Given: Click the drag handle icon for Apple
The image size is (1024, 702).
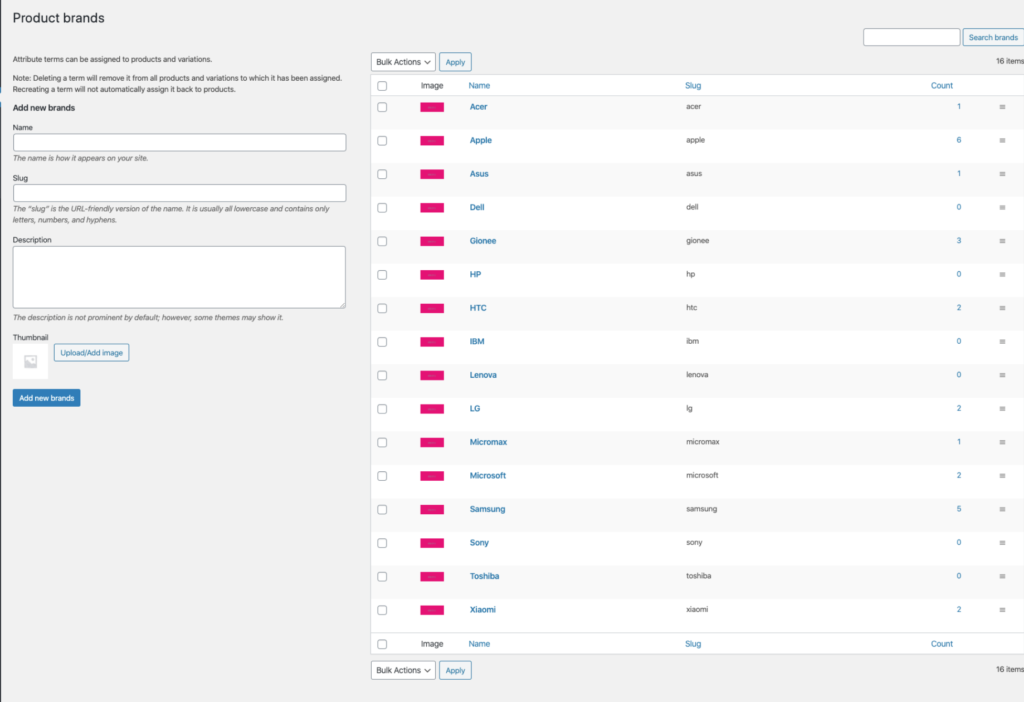Looking at the screenshot, I should (x=1002, y=140).
